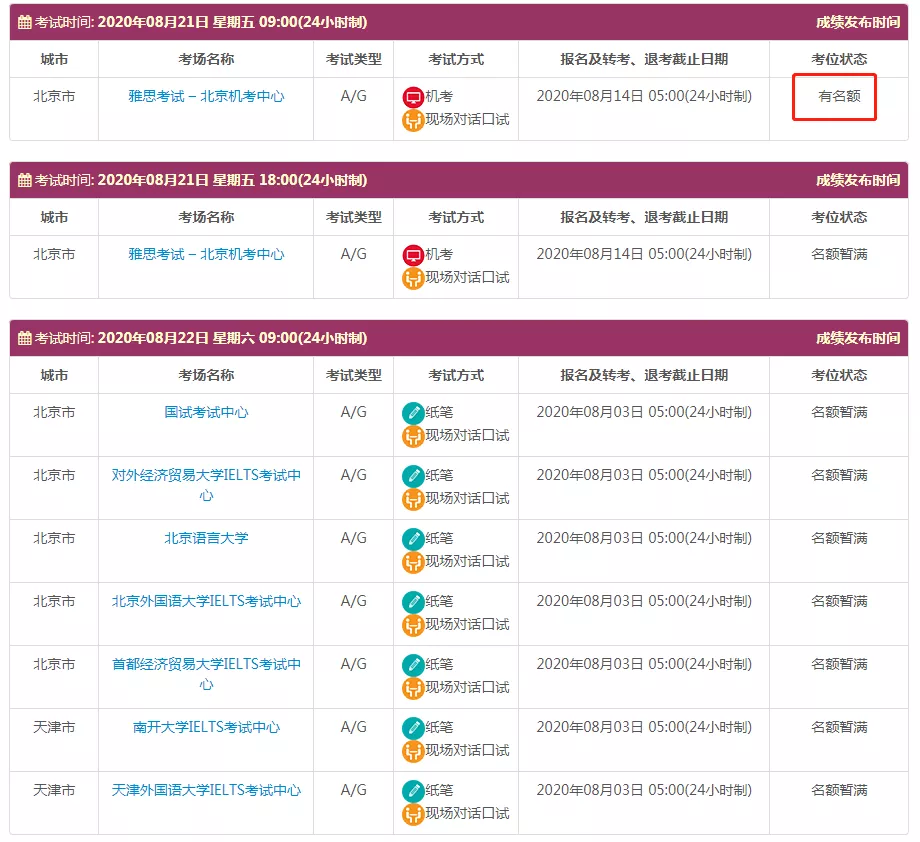Viewport: 920px width, 842px height.
Task: Click teal 纸笔 pencil icon in 南开大学 row
Action: [413, 728]
